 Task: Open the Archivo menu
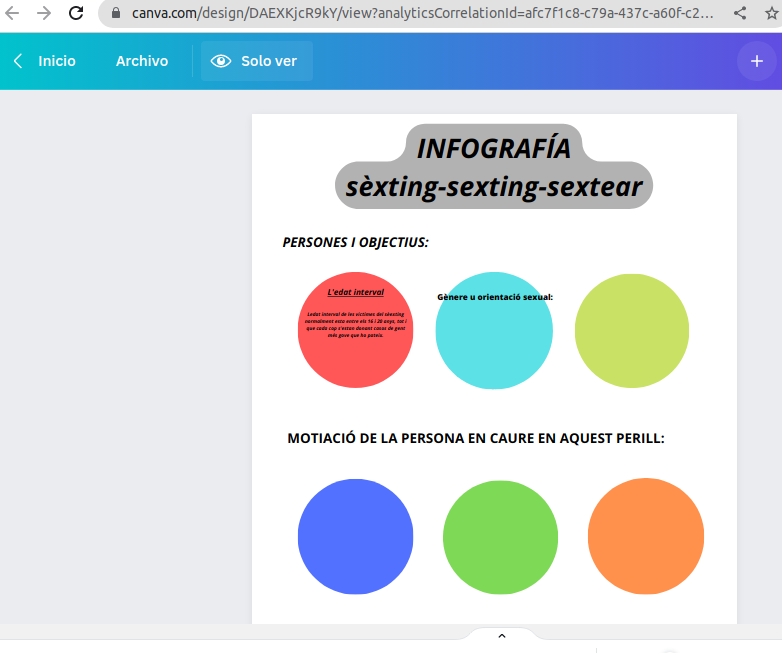click(141, 61)
